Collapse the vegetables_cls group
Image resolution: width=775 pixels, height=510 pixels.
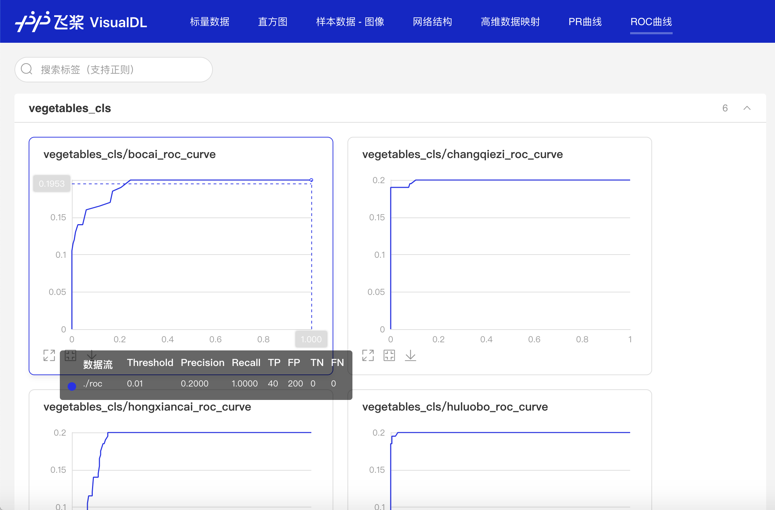(747, 108)
